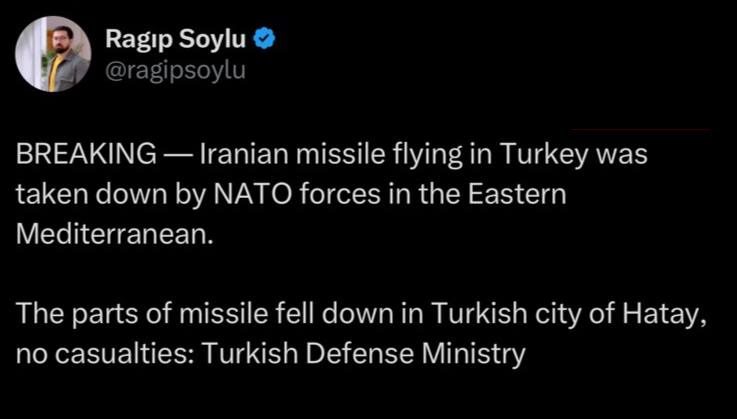737x419 pixels.
Task: Click the second paragraph about Hatay
Action: (361, 336)
